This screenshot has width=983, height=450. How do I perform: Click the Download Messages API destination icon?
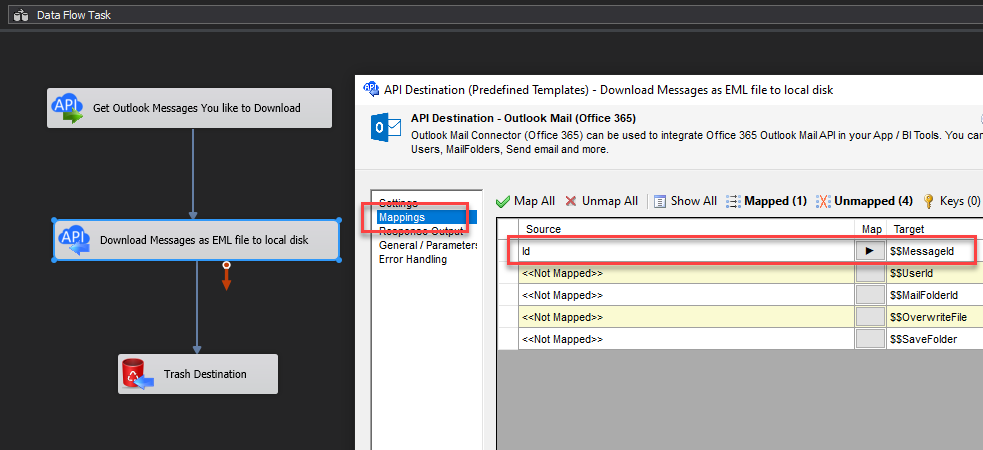[x=74, y=240]
